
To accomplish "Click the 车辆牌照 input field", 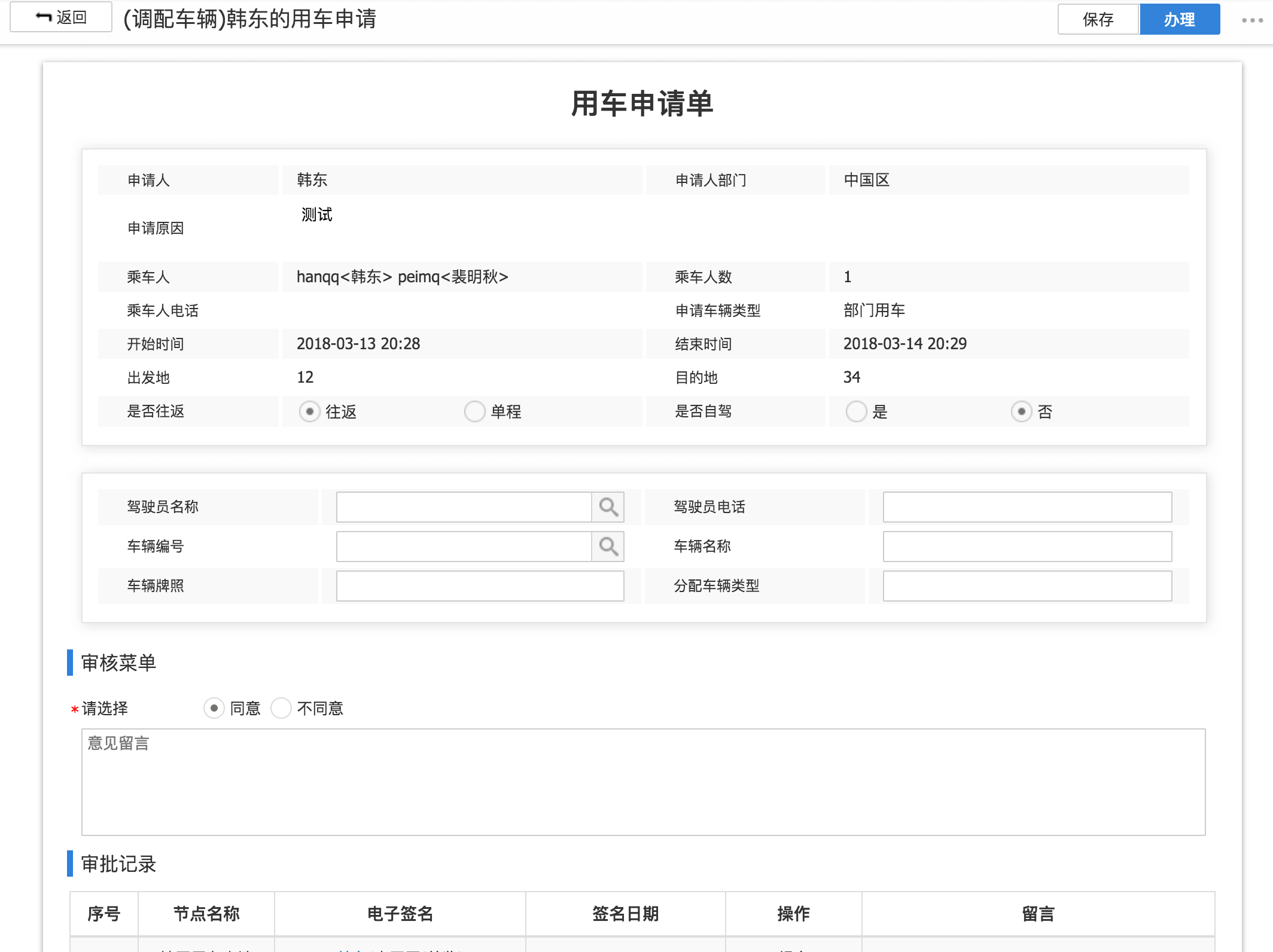I will pos(480,586).
